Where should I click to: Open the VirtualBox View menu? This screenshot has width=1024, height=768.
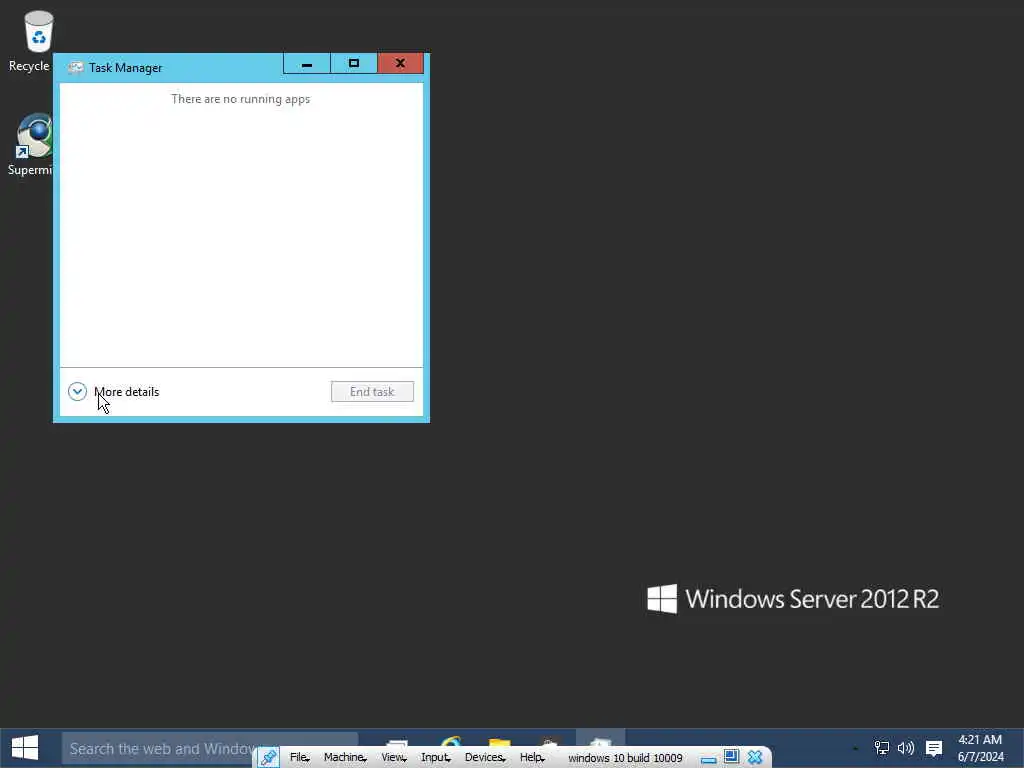click(394, 758)
